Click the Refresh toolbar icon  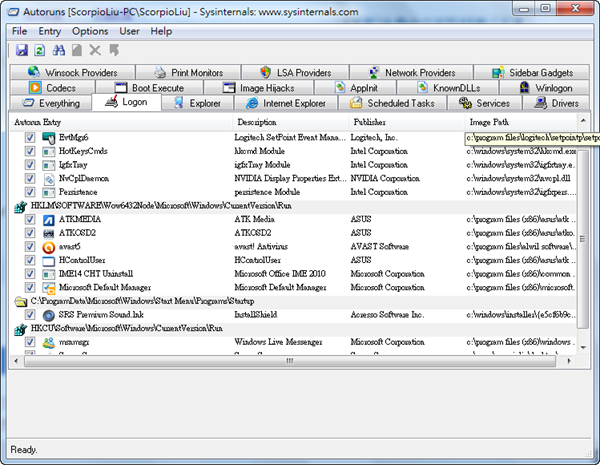coord(39,49)
